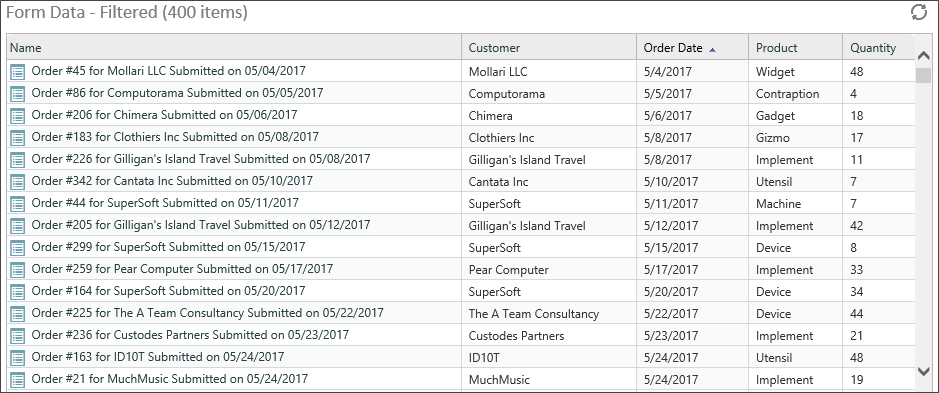Click the form icon for Order #21
Image resolution: width=939 pixels, height=393 pixels.
coord(18,379)
